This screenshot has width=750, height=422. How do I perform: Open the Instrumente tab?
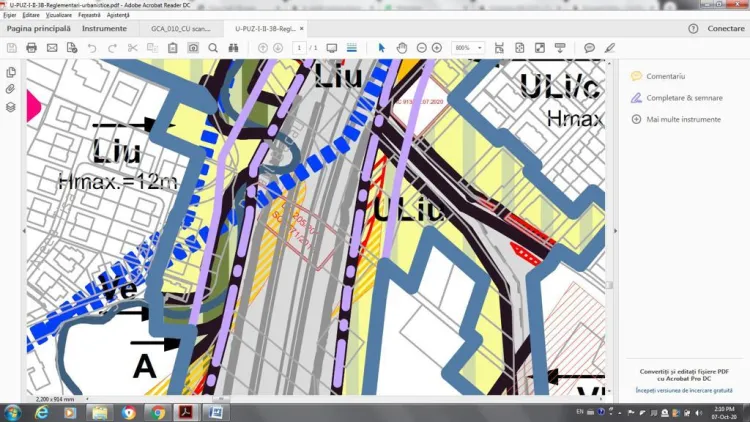click(x=104, y=29)
